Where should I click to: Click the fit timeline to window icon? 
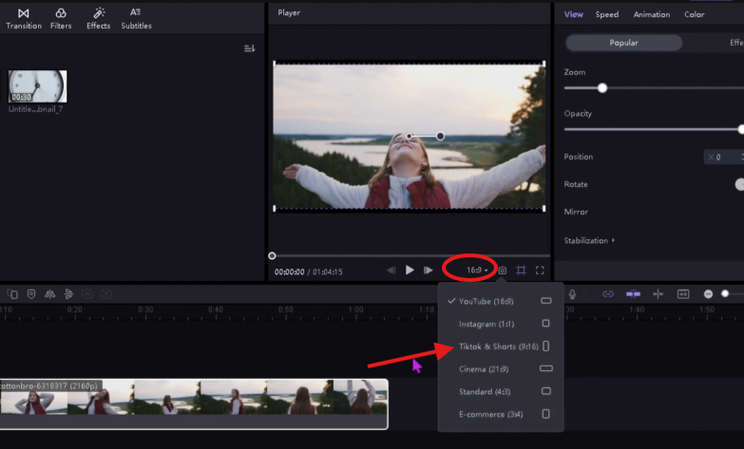pyautogui.click(x=683, y=294)
